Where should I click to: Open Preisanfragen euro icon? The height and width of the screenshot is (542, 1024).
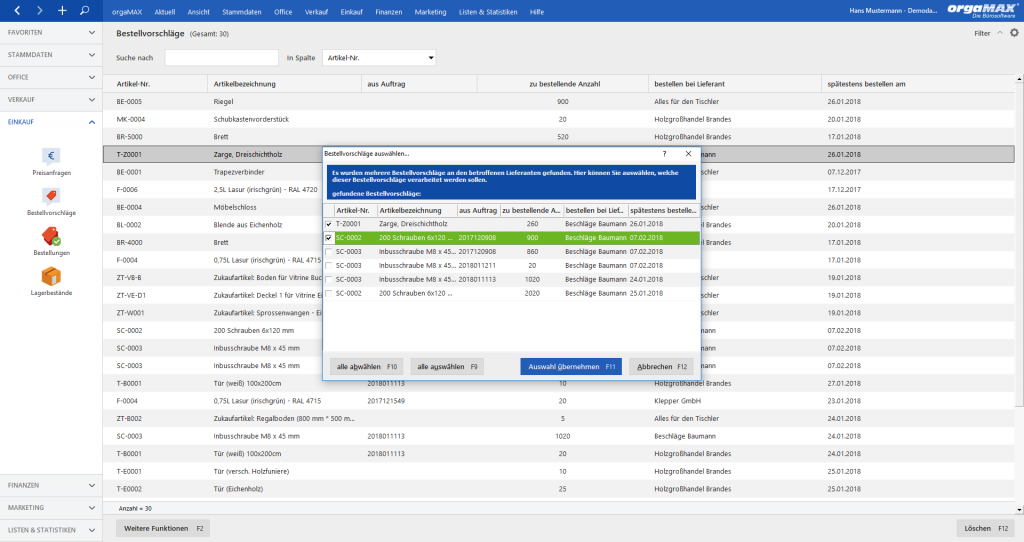point(51,156)
